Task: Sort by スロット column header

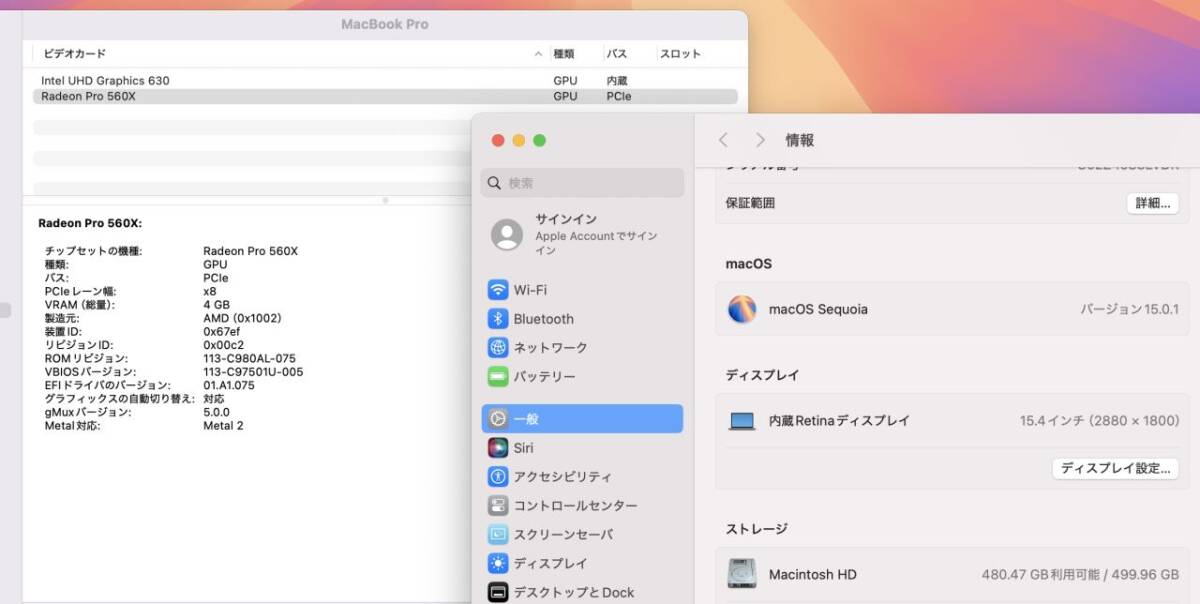Action: tap(680, 54)
